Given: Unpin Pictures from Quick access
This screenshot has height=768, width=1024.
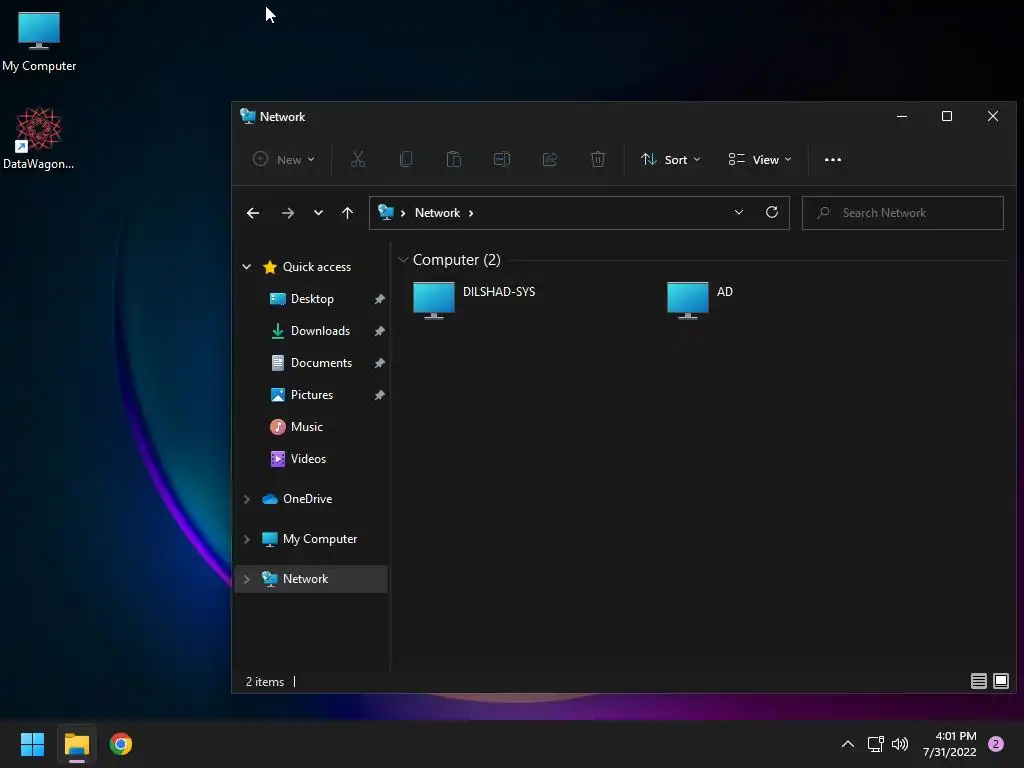Looking at the screenshot, I should click(379, 395).
